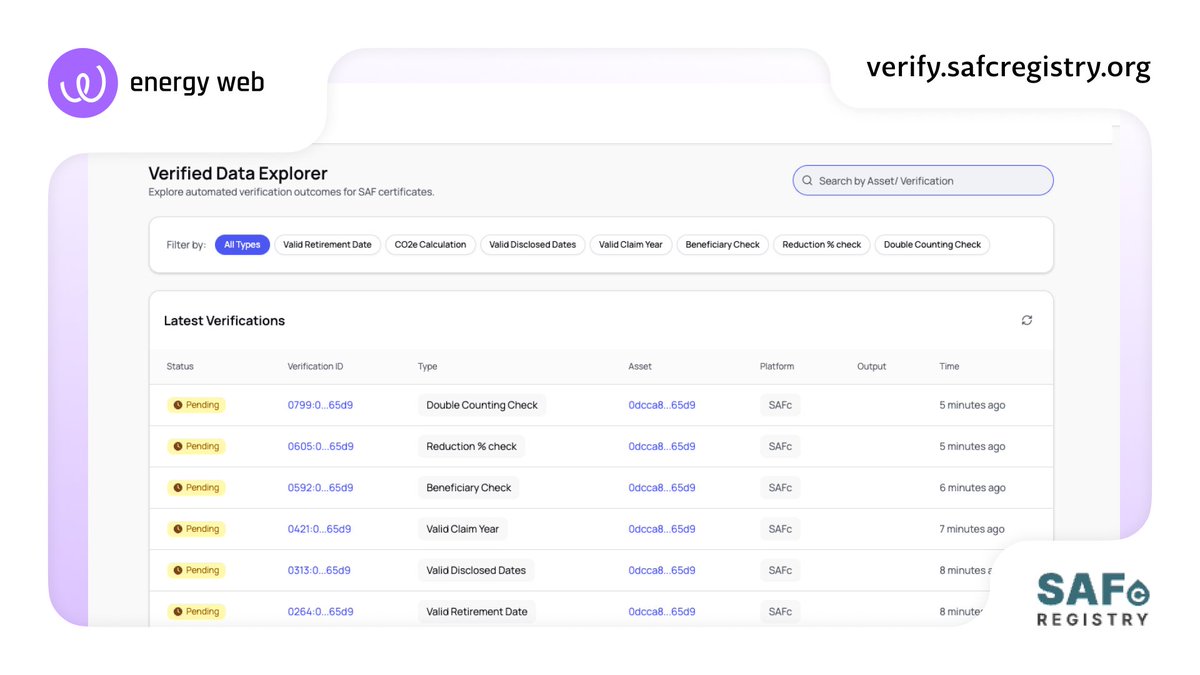This screenshot has height=675, width=1200.
Task: Click the Verified Data Explorer heading
Action: click(x=238, y=173)
